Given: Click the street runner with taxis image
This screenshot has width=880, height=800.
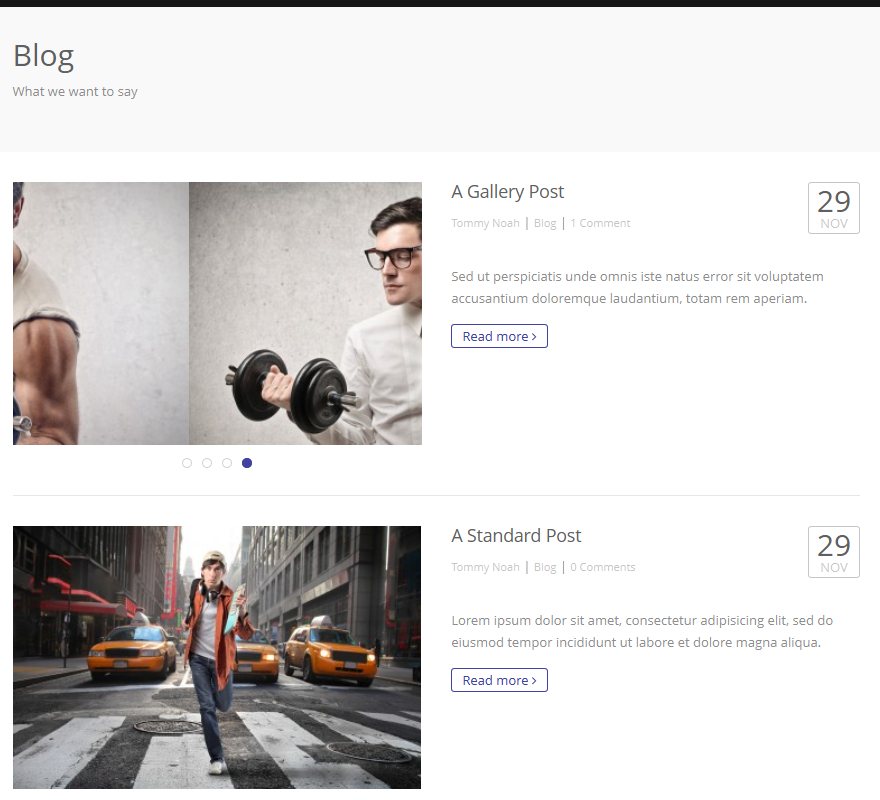Looking at the screenshot, I should [x=217, y=657].
